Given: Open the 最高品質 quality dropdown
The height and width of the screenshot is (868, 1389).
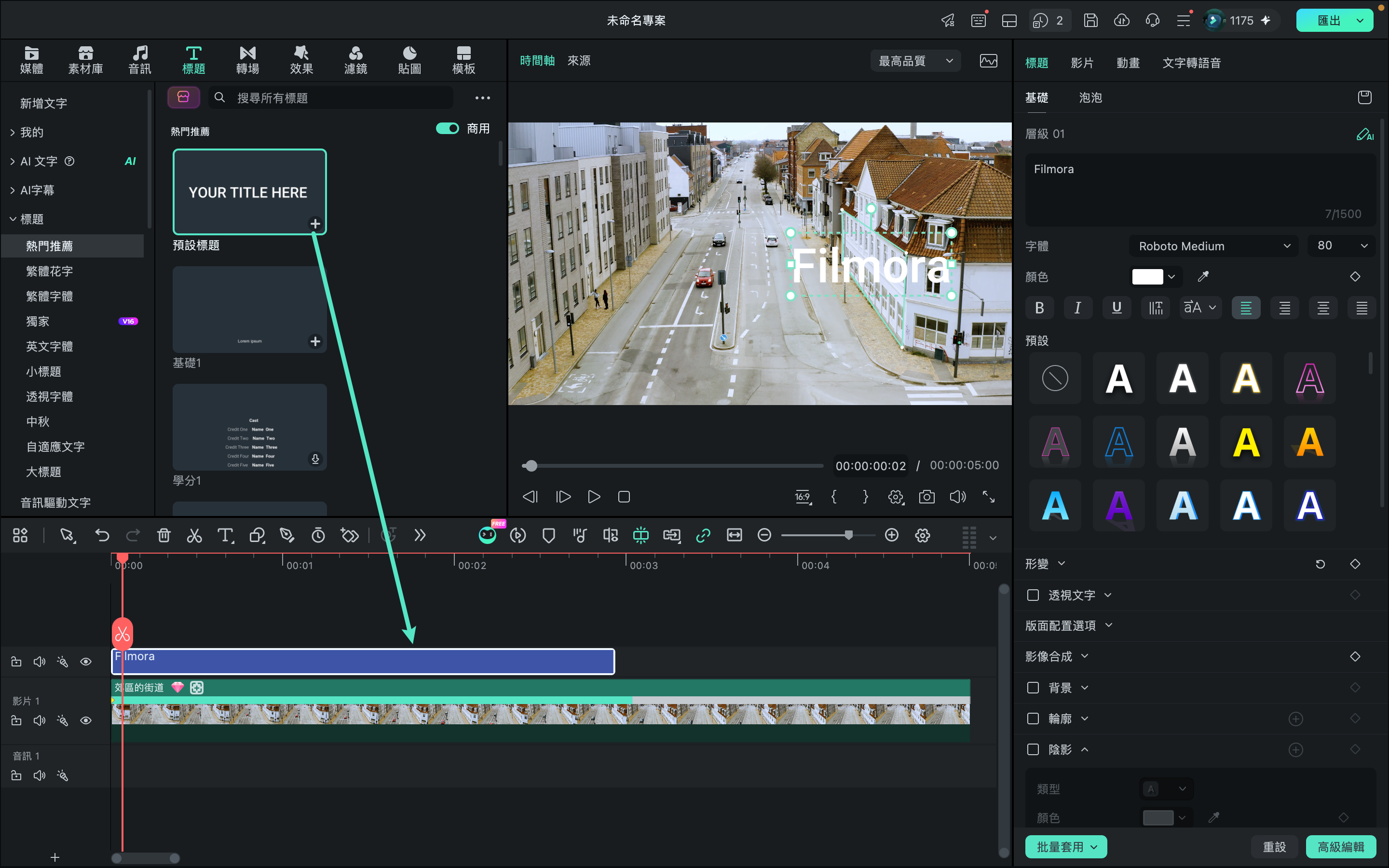Looking at the screenshot, I should tap(915, 61).
